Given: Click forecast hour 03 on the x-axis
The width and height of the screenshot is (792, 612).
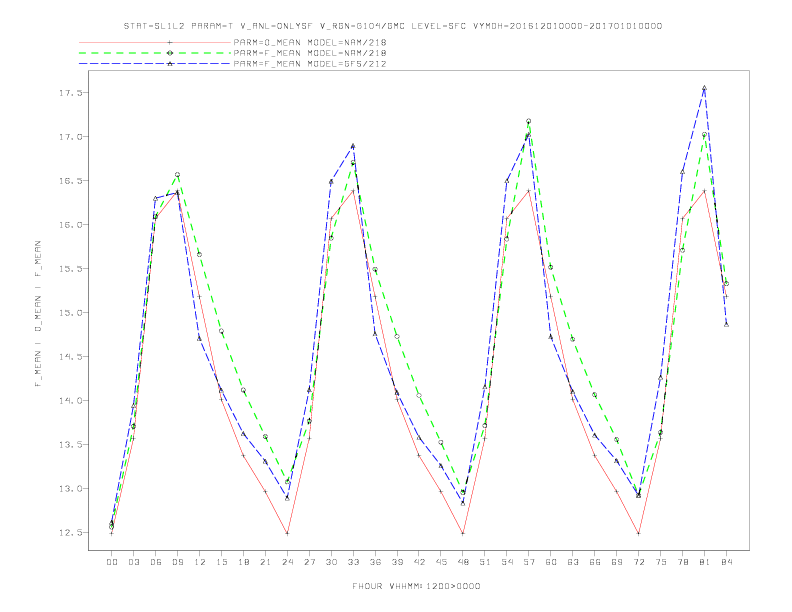Looking at the screenshot, I should 133,562.
